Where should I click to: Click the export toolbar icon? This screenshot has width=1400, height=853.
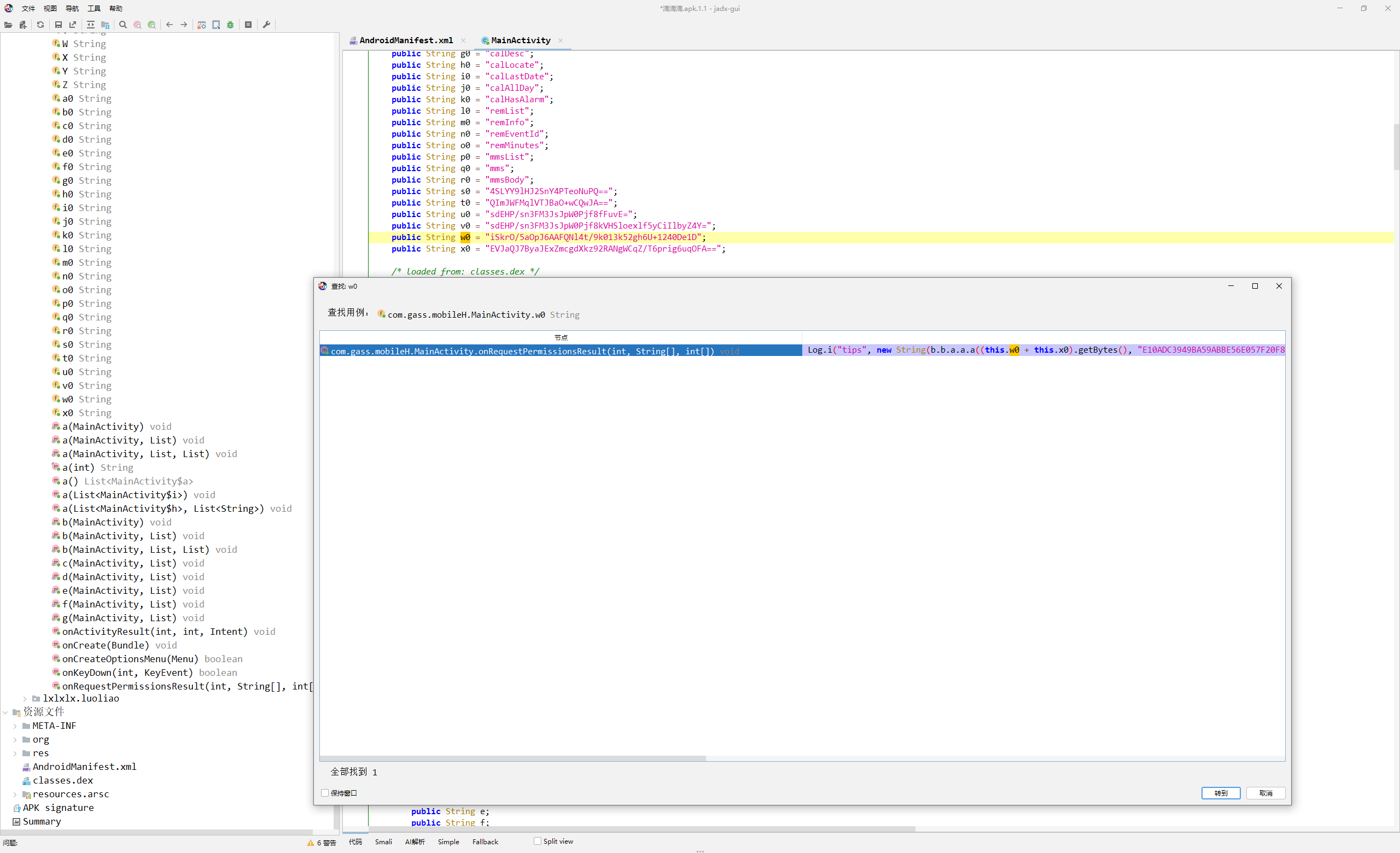(x=73, y=25)
